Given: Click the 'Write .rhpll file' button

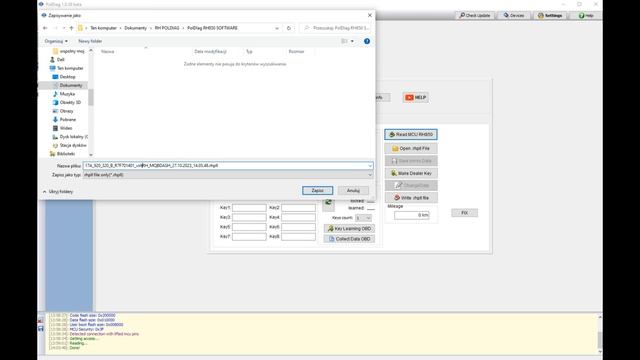Looking at the screenshot, I should [411, 198].
